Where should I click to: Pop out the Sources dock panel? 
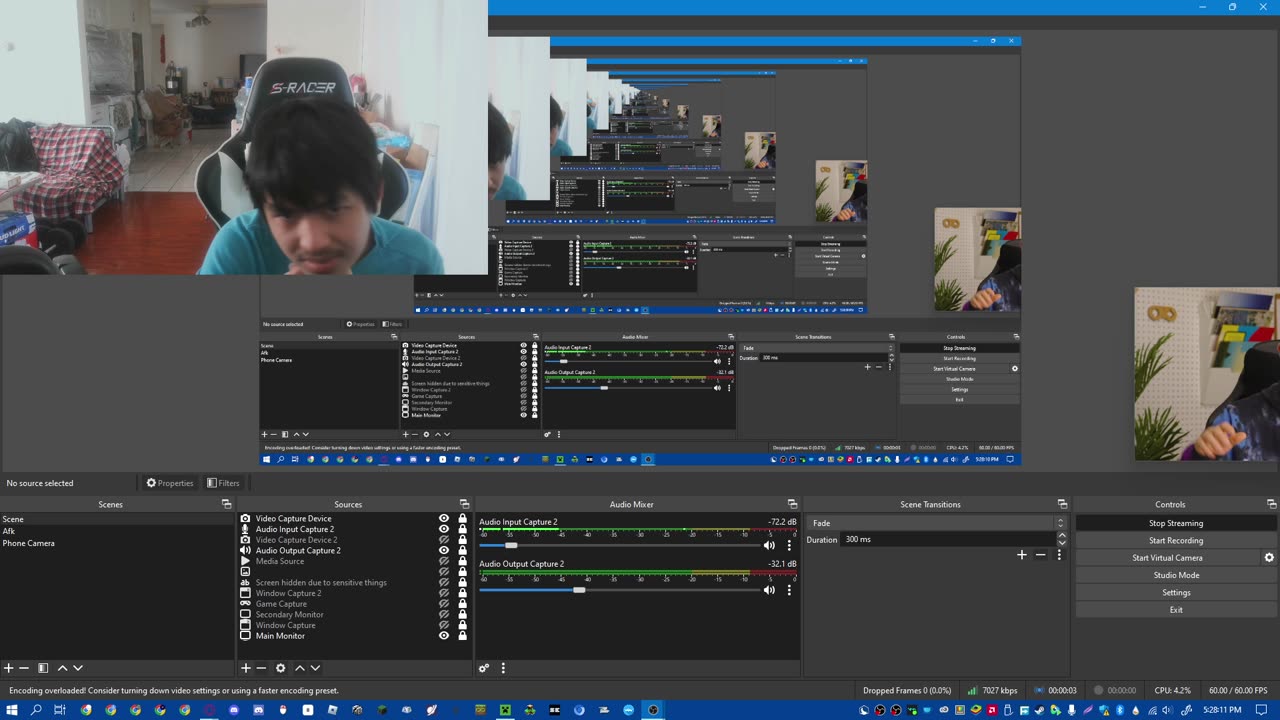point(464,504)
